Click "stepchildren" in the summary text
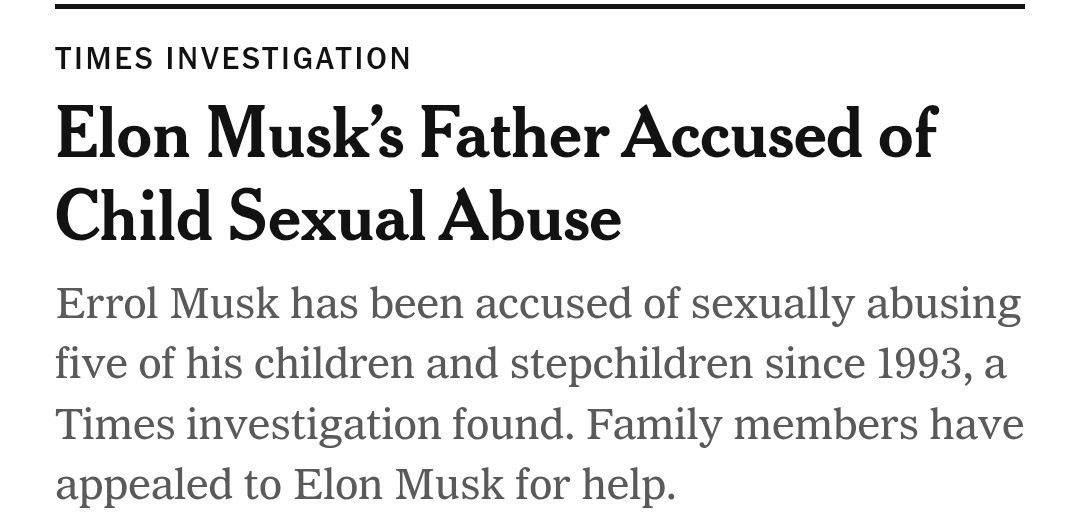The width and height of the screenshot is (1080, 532). 631,365
